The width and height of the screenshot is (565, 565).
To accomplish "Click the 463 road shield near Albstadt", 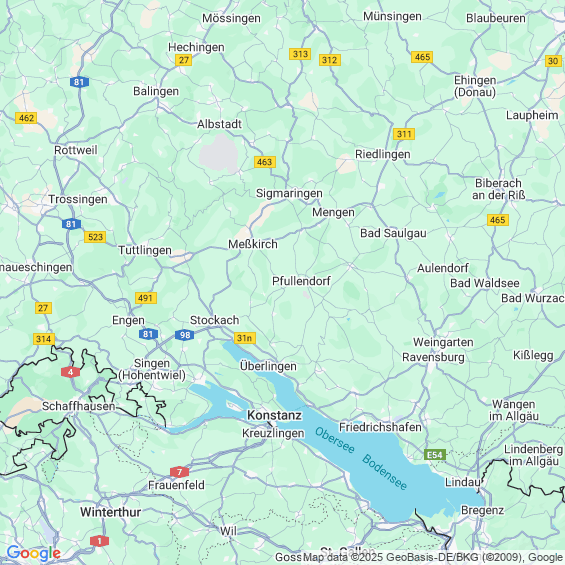I will click(x=265, y=162).
